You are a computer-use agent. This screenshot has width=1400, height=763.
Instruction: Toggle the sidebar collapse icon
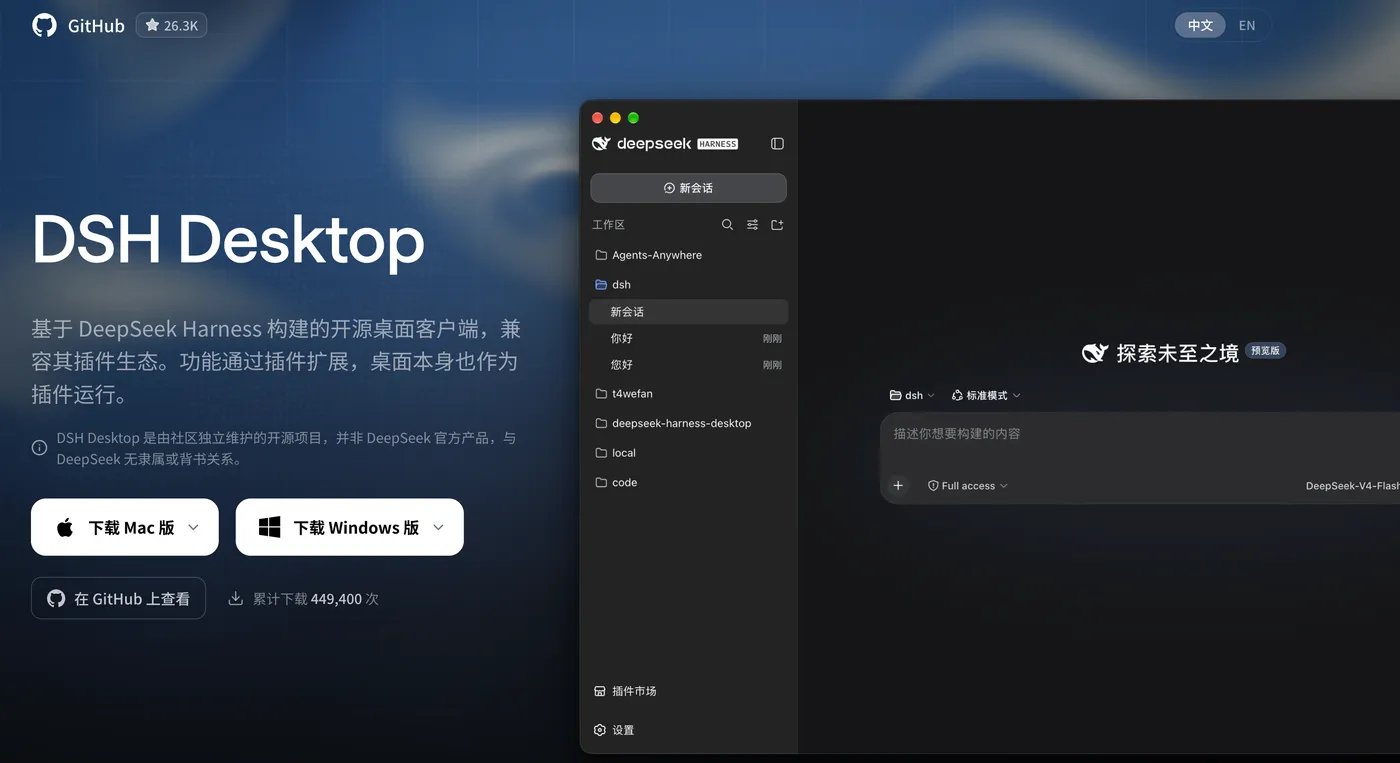click(x=777, y=144)
